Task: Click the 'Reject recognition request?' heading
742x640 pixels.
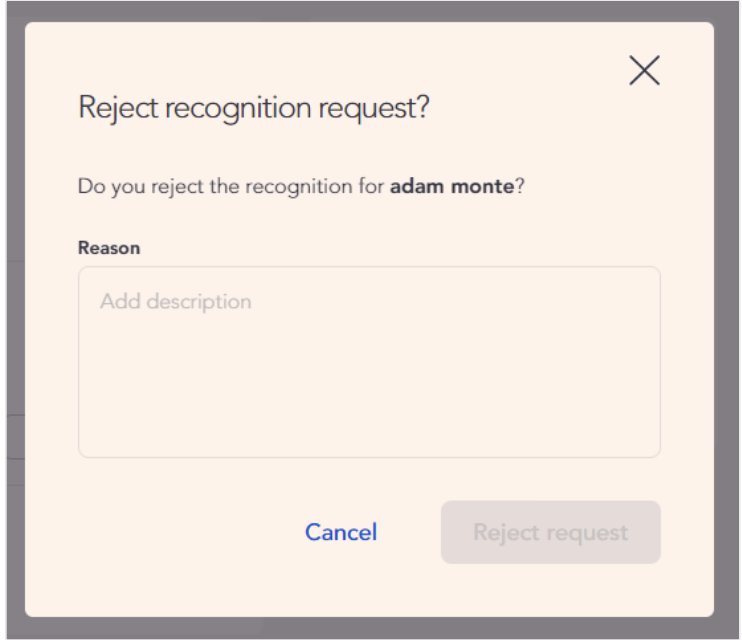Action: point(253,108)
